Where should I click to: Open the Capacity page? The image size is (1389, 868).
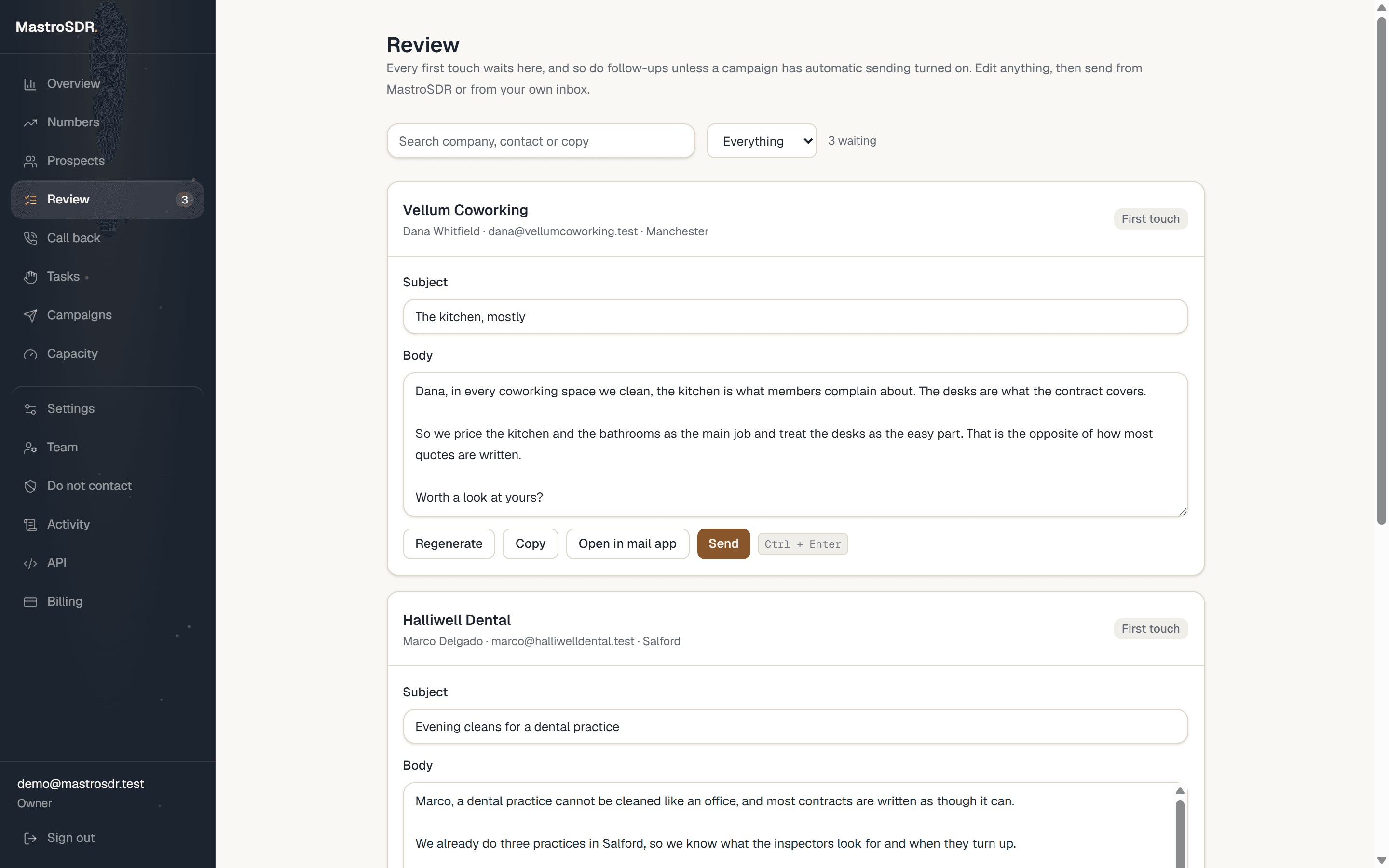click(108, 353)
